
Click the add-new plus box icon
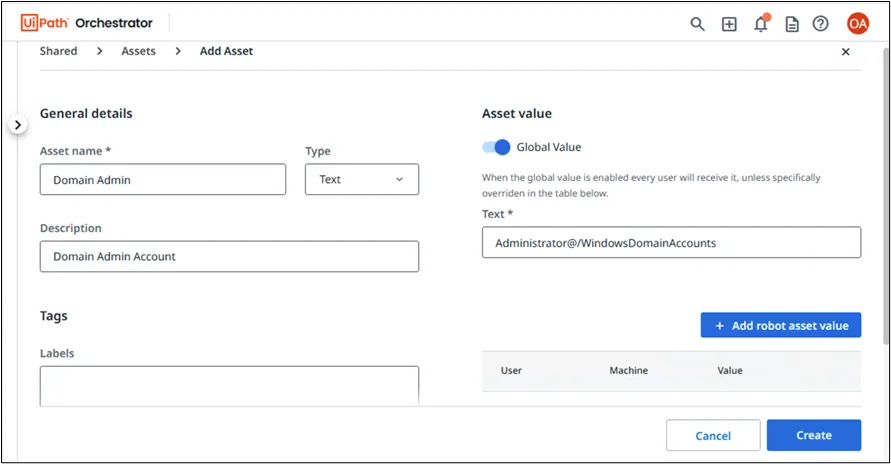click(729, 24)
